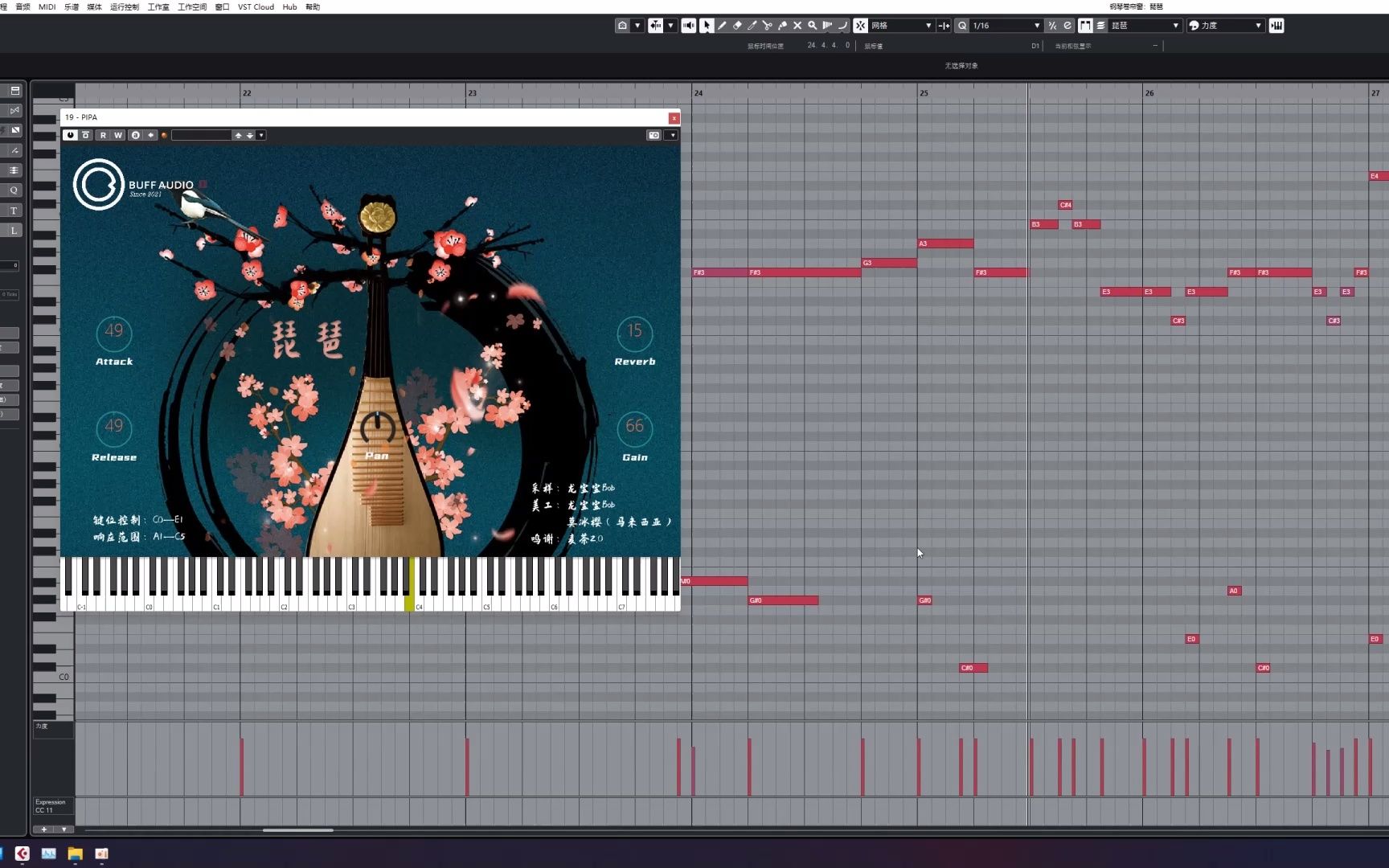This screenshot has width=1389, height=868.
Task: Open the auto-scroll options dropdown arrow
Action: [x=670, y=26]
